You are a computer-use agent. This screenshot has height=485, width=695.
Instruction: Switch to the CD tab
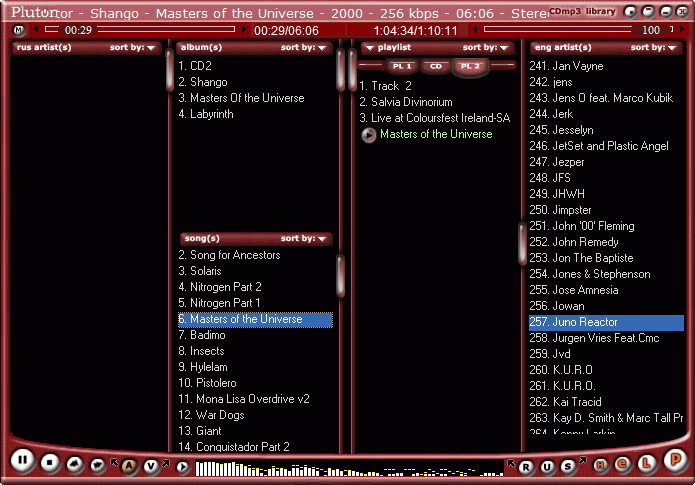[436, 66]
